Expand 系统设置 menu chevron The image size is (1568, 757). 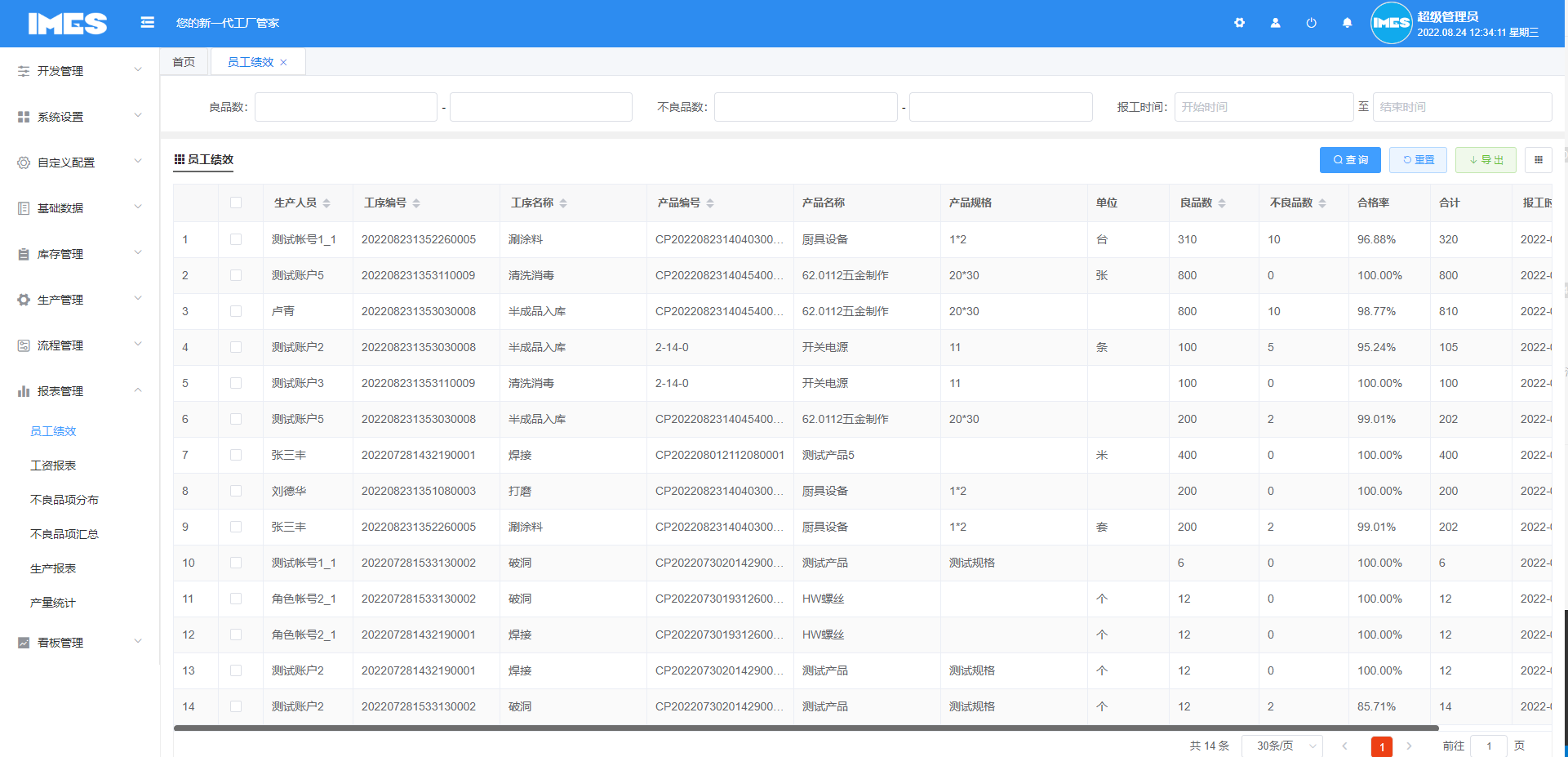(138, 116)
